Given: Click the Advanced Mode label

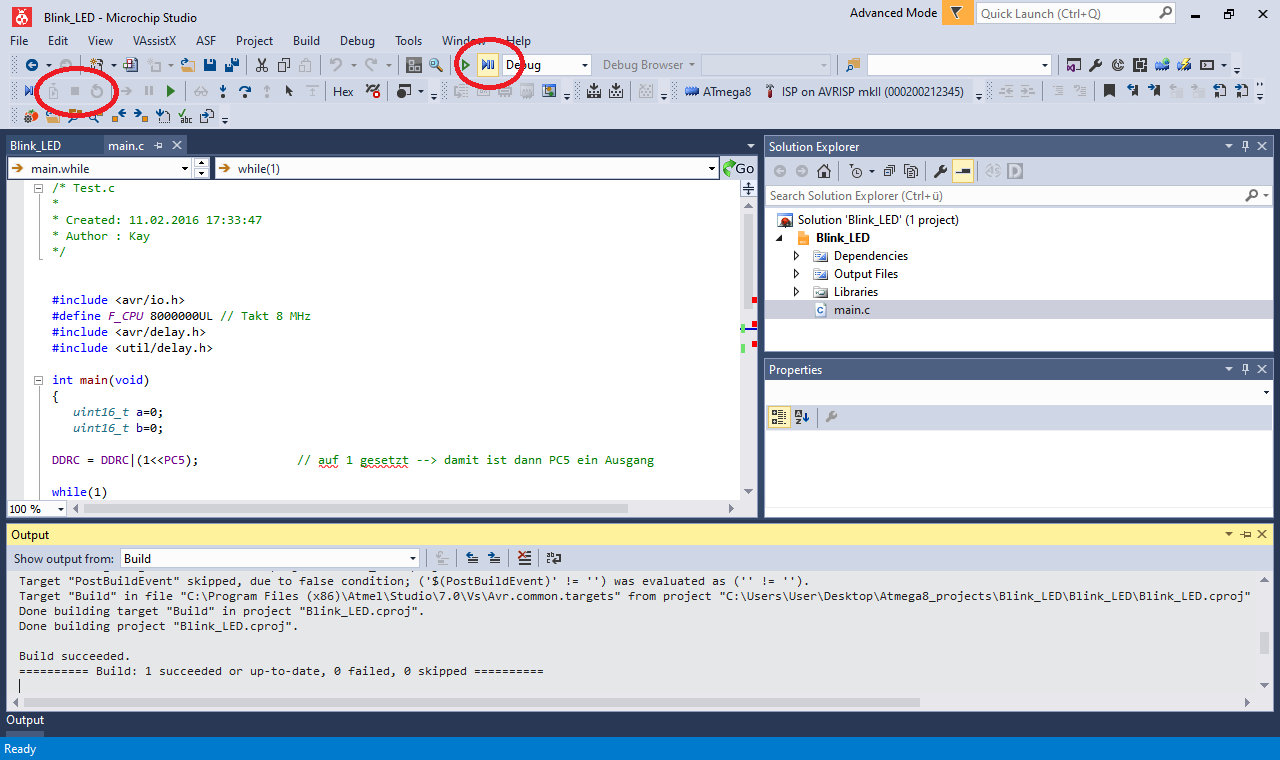Looking at the screenshot, I should click(893, 13).
